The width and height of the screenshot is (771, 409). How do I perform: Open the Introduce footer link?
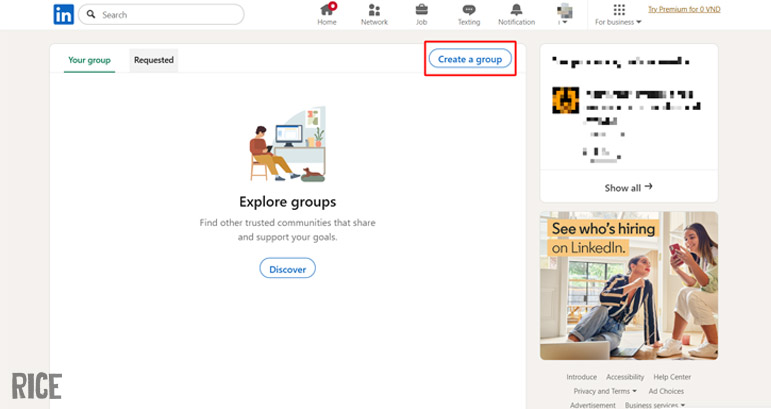(x=581, y=377)
